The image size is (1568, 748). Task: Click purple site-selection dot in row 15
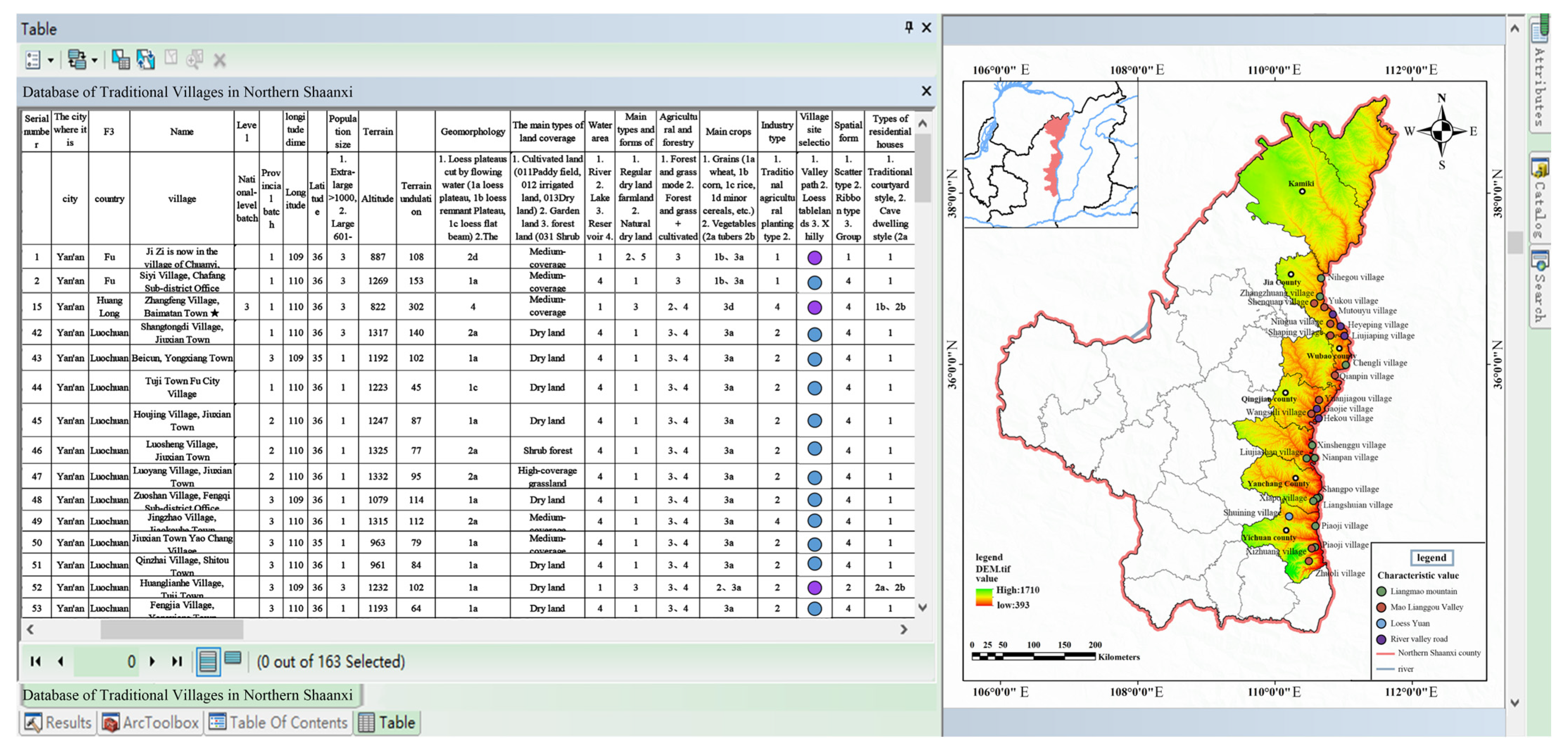pyautogui.click(x=814, y=308)
